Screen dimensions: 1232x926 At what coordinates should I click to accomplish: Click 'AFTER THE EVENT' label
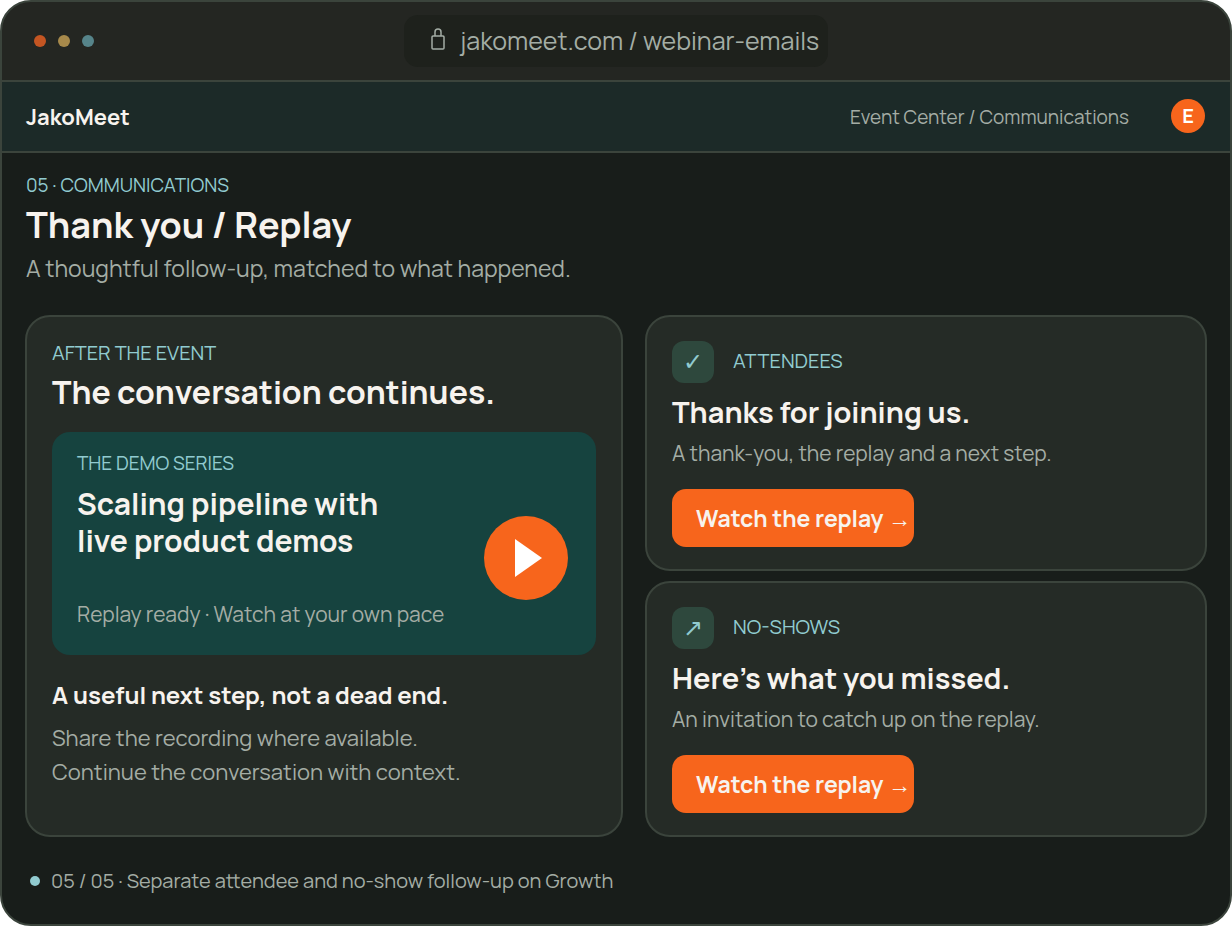[134, 353]
